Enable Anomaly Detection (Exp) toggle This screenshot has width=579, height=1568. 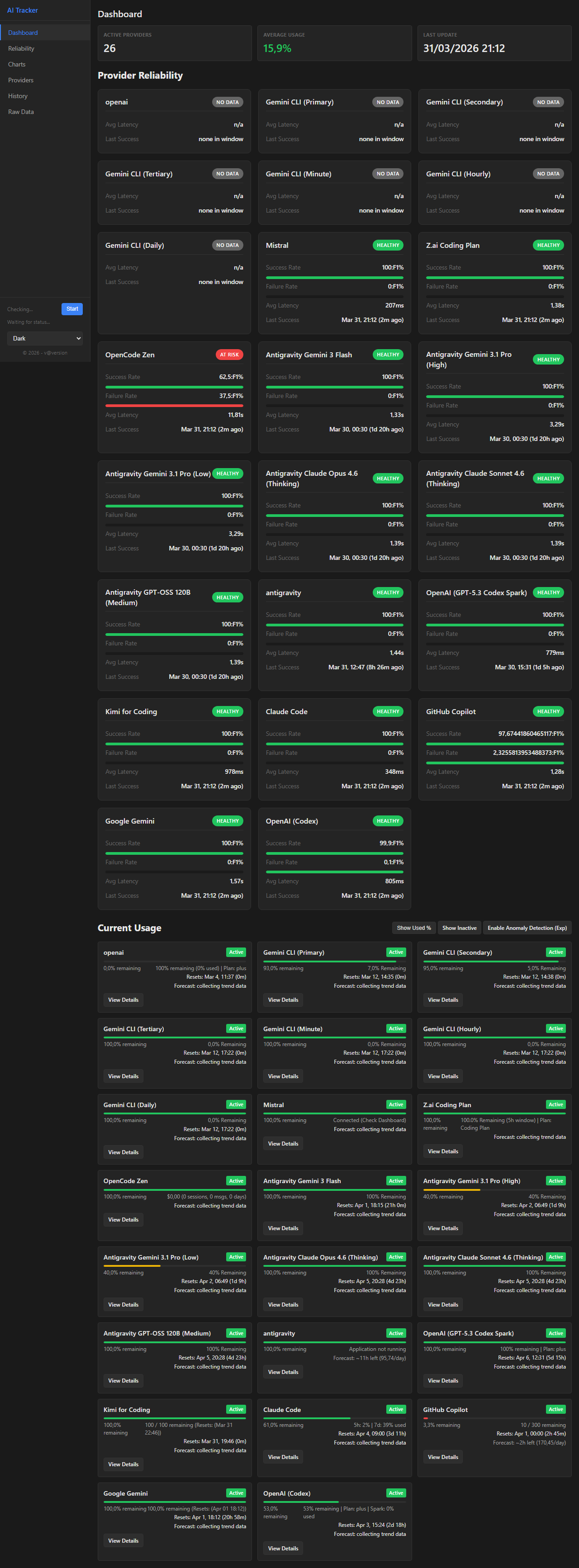(x=527, y=928)
